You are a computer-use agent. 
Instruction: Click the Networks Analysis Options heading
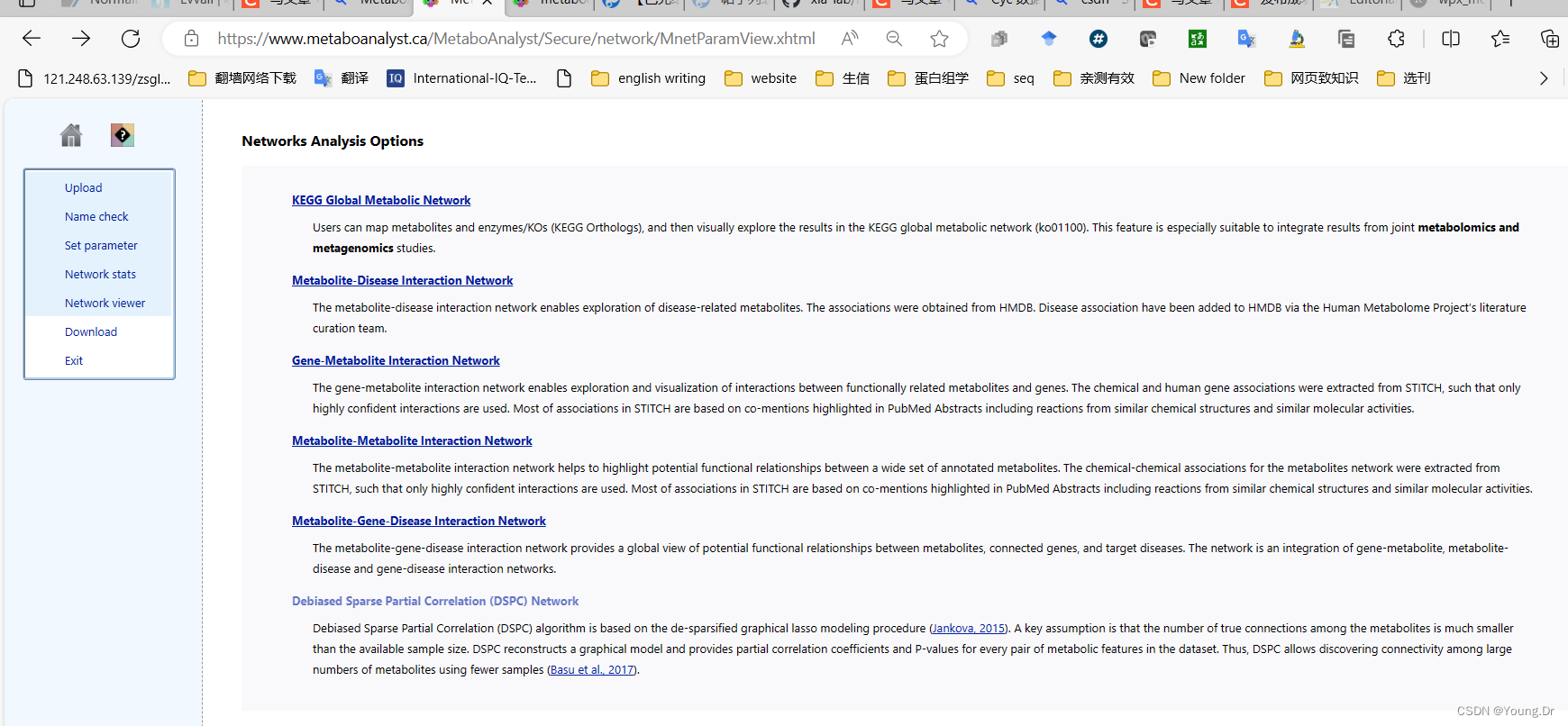click(x=333, y=141)
